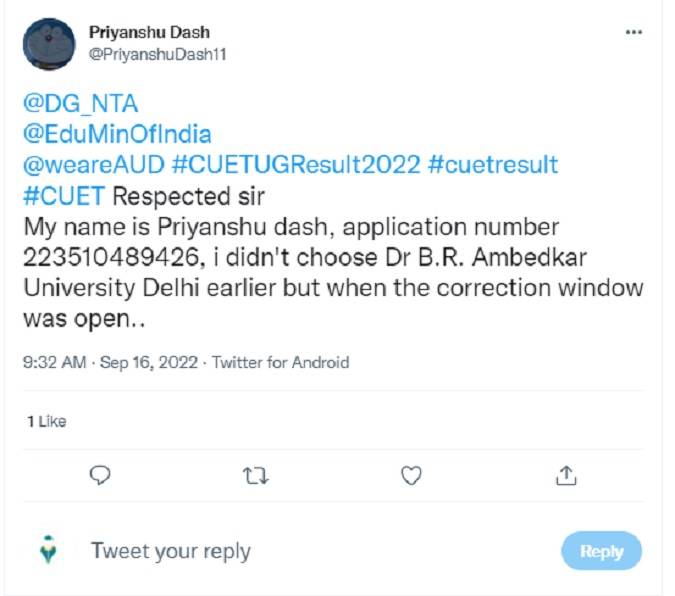Screen dimensions: 675x596
Task: Retweet this tweet
Action: (255, 476)
